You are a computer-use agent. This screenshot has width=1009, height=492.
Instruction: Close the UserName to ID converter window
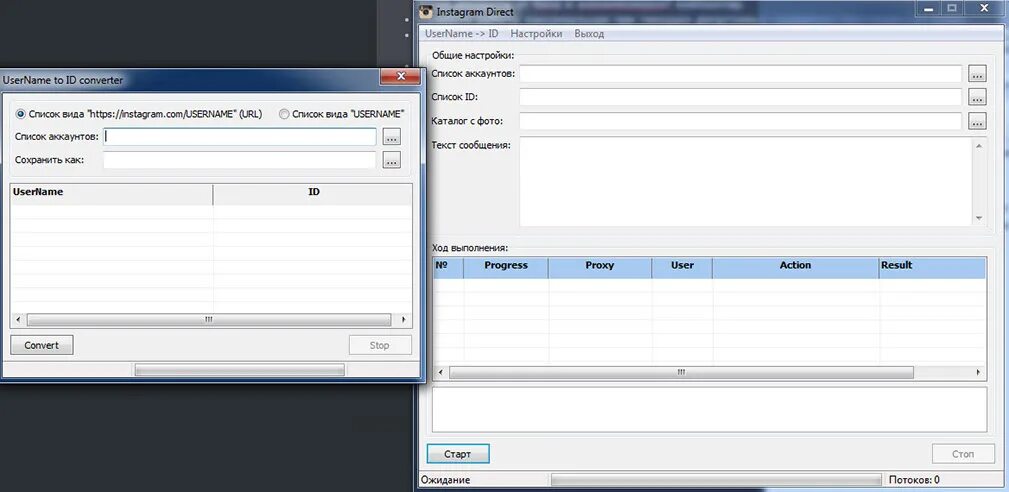pyautogui.click(x=400, y=77)
